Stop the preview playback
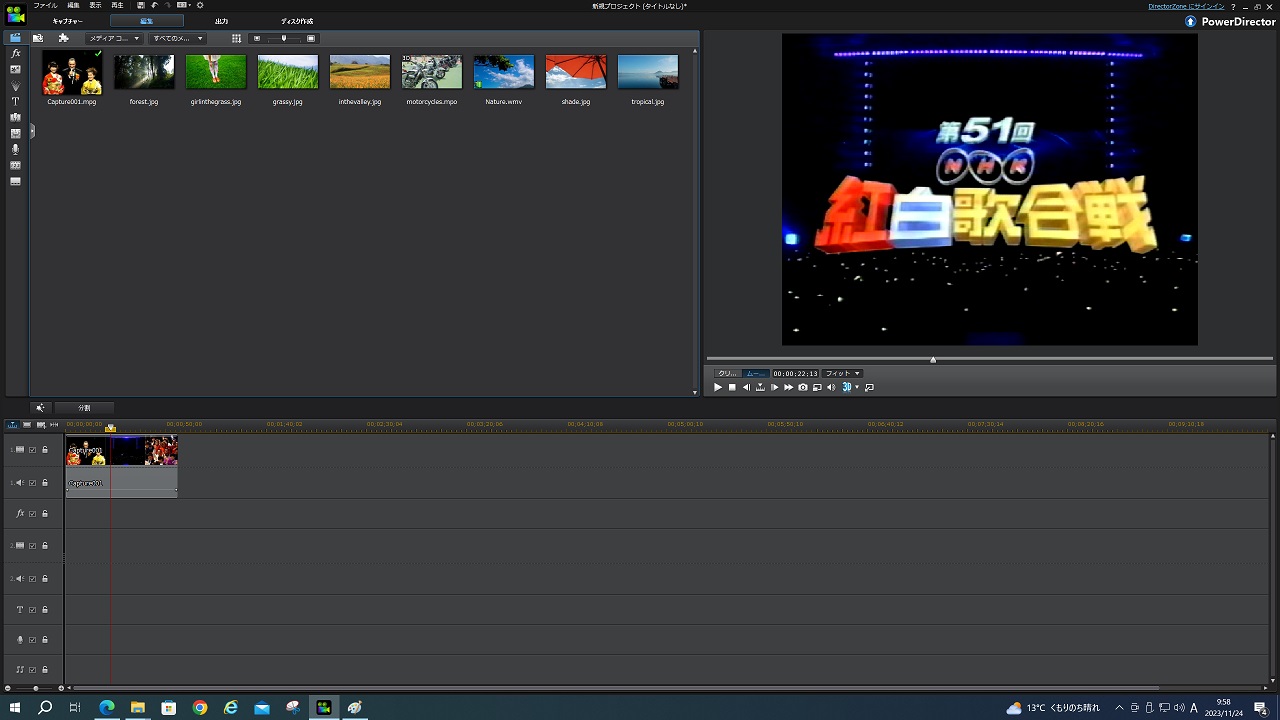Viewport: 1280px width, 720px height. [x=732, y=387]
